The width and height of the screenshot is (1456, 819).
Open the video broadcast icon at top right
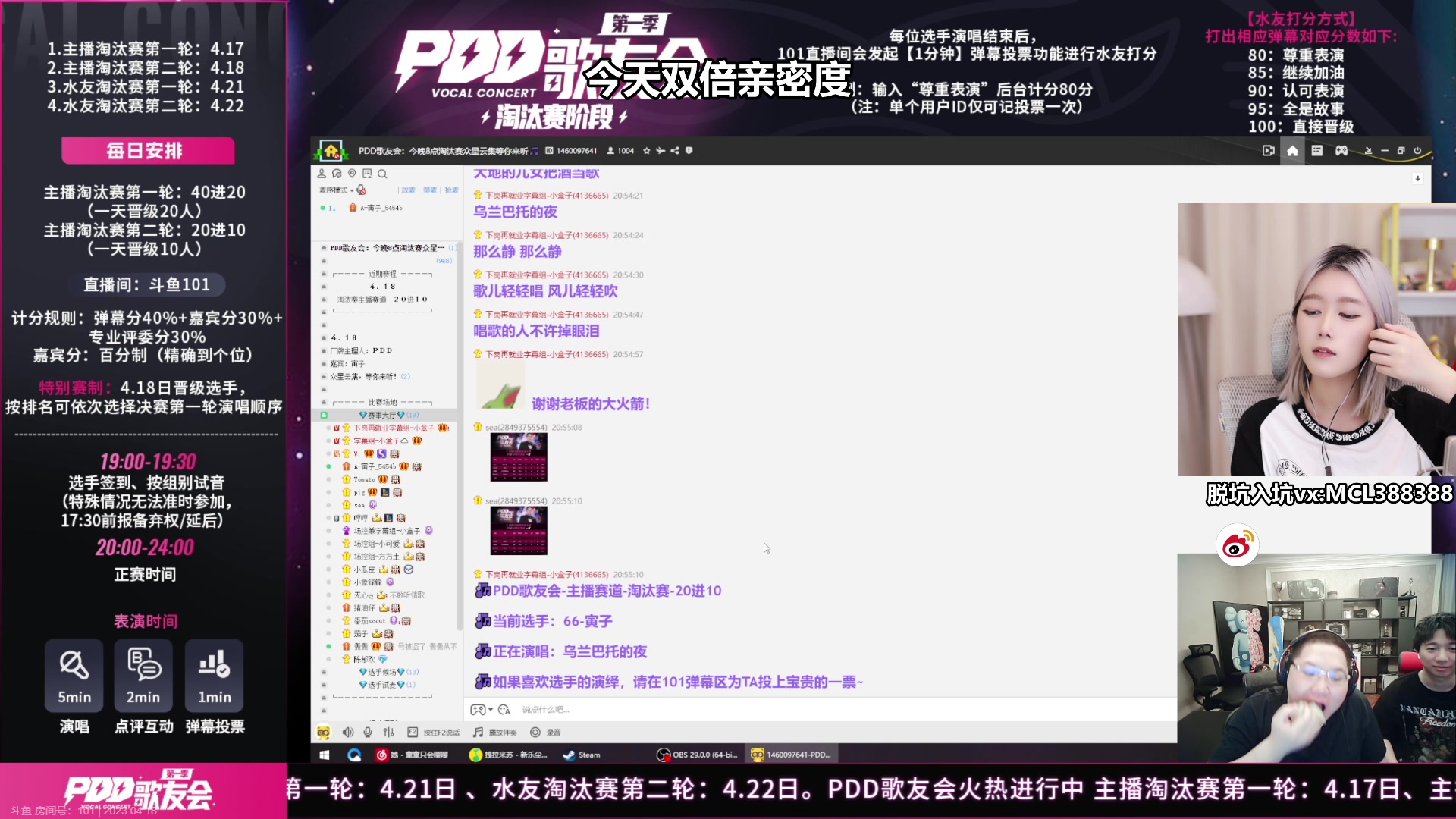pos(1269,151)
